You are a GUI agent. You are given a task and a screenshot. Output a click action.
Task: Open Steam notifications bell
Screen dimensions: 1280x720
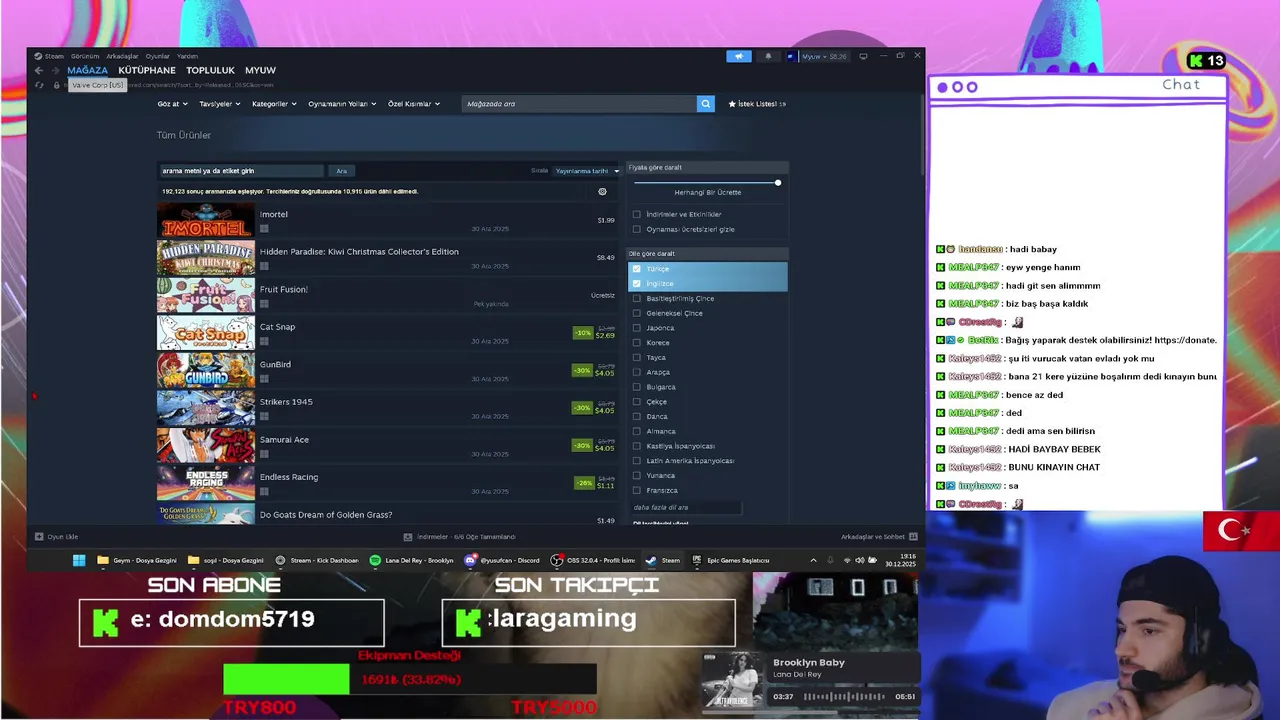tap(768, 56)
